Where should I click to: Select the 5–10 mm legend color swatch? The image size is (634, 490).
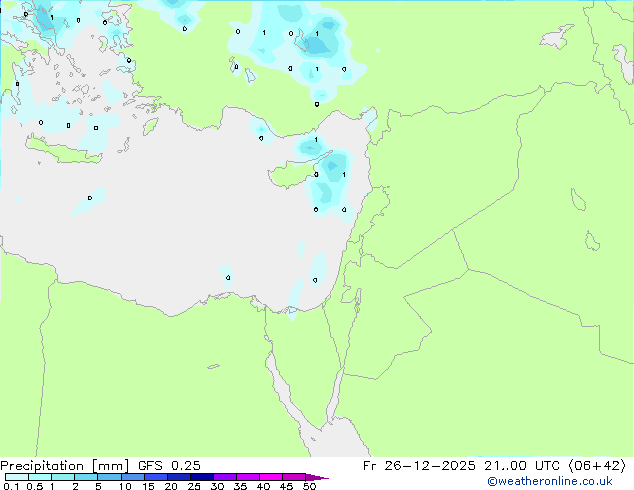[x=109, y=477]
